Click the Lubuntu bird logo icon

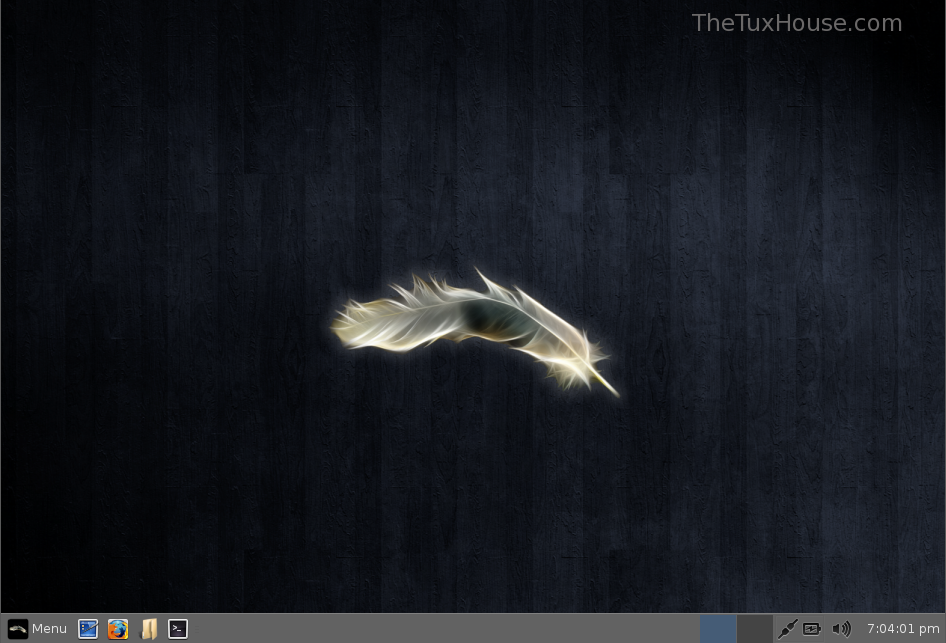click(17, 629)
